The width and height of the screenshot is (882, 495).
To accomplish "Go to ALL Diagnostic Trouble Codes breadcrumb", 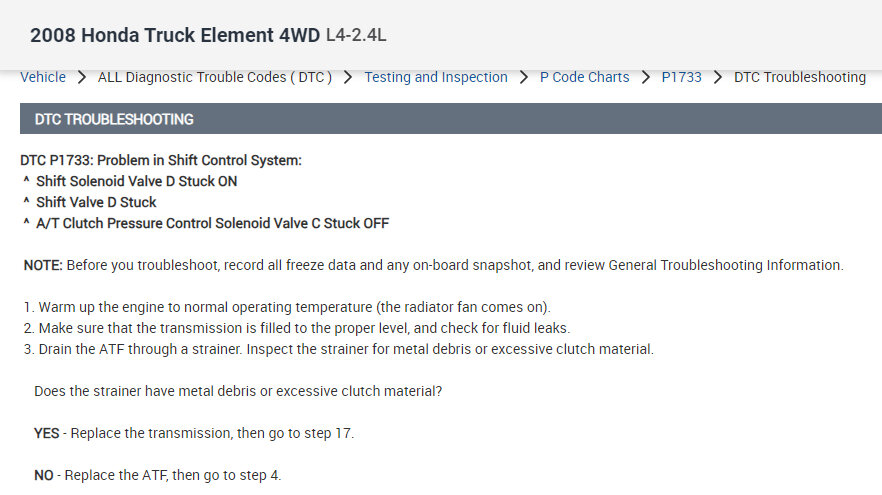I will [x=215, y=77].
